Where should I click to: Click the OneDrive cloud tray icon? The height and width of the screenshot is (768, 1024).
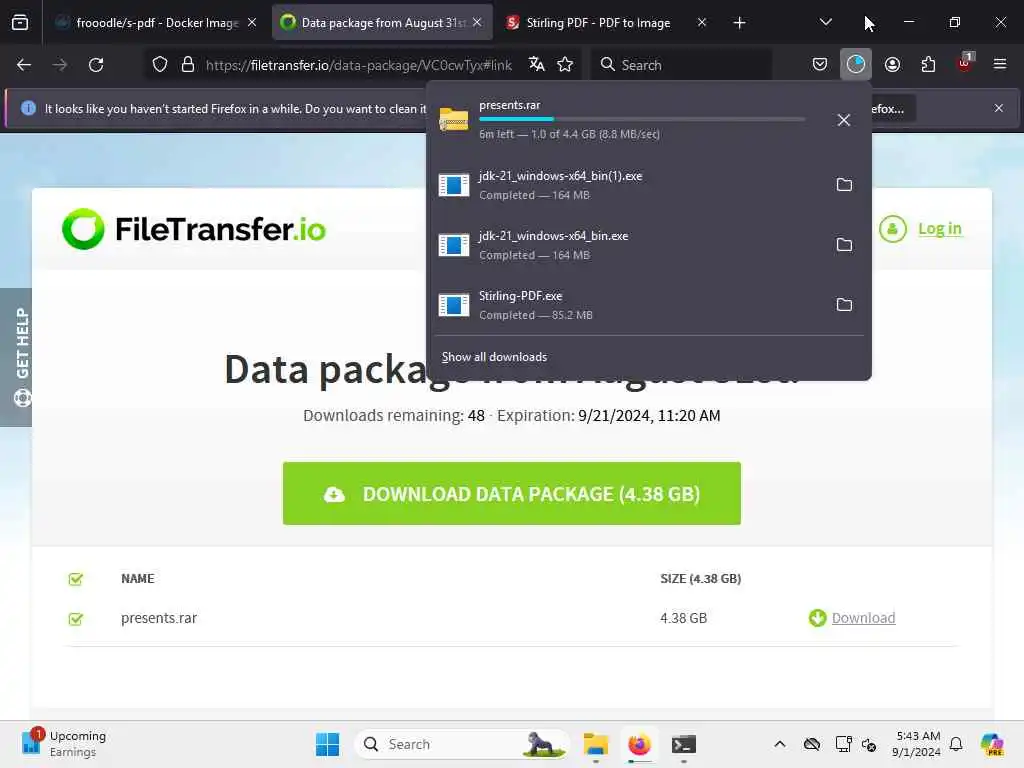click(812, 744)
